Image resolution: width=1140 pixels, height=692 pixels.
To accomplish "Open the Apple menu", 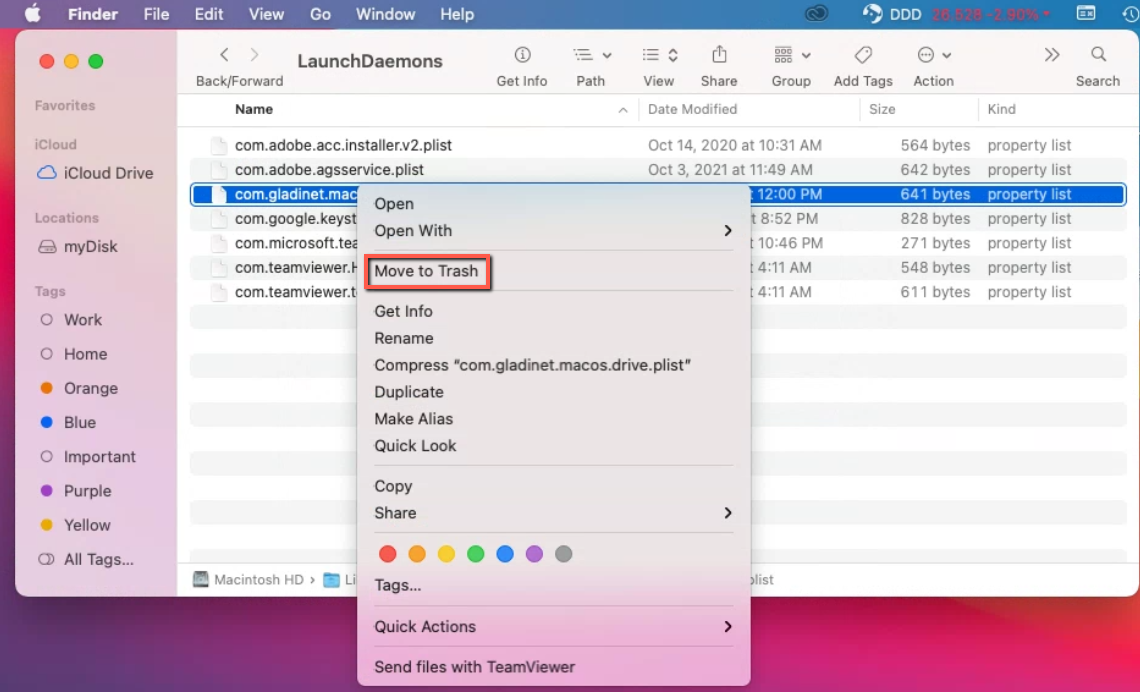I will 33,14.
